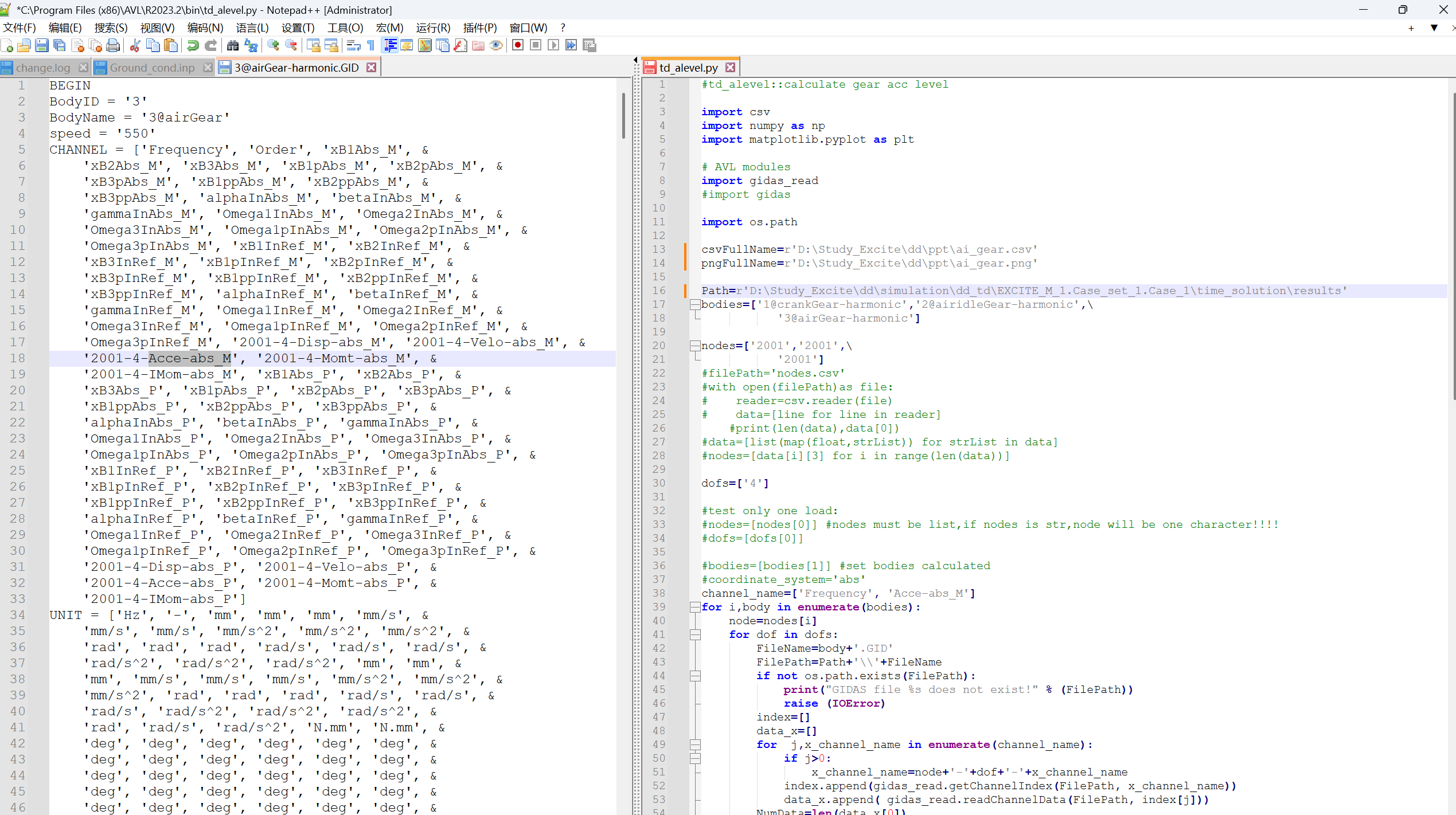The width and height of the screenshot is (1456, 815).
Task: Toggle the indent guide toolbar button
Action: tap(390, 45)
